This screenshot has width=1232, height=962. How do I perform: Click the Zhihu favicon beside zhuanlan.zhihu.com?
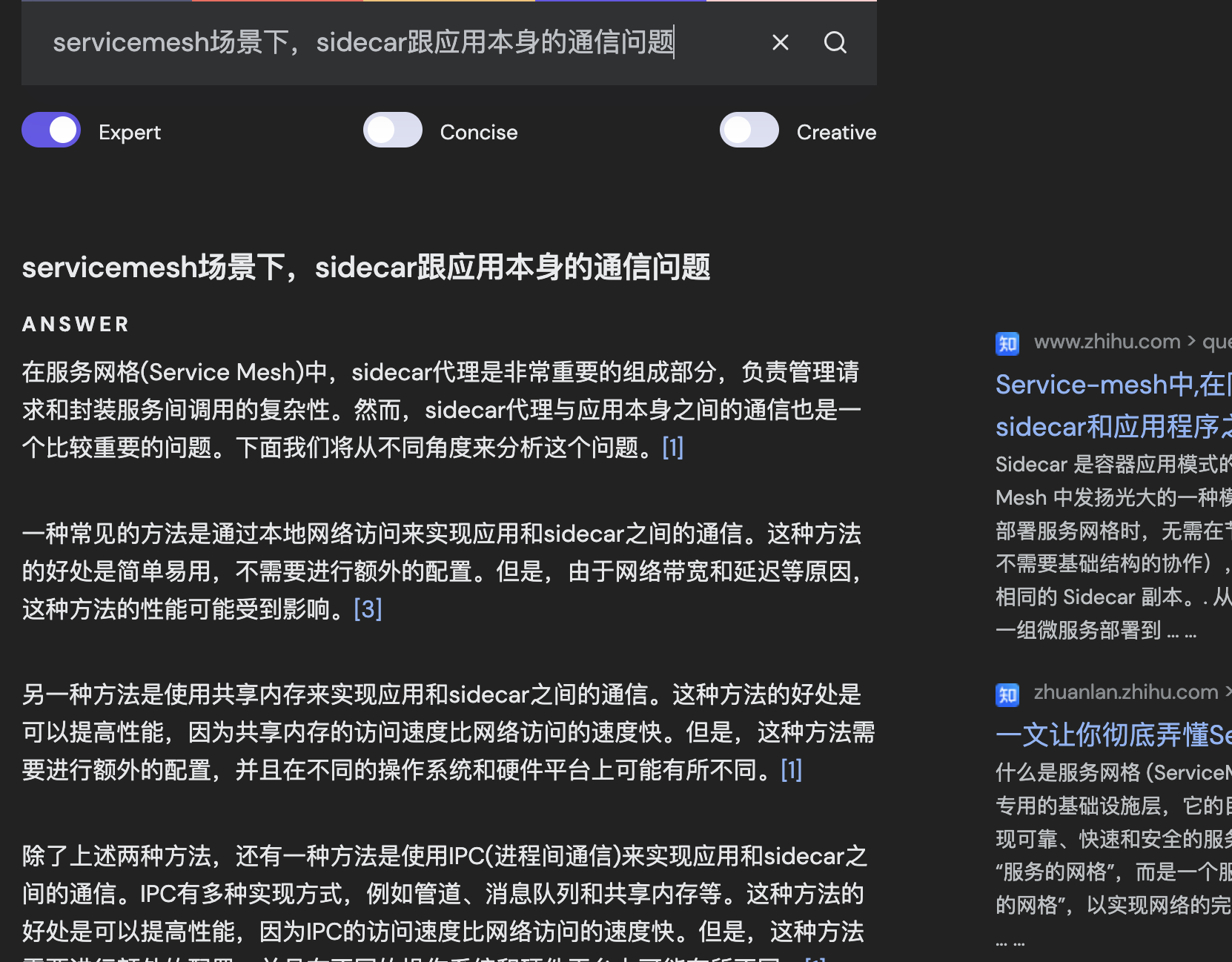(1007, 694)
